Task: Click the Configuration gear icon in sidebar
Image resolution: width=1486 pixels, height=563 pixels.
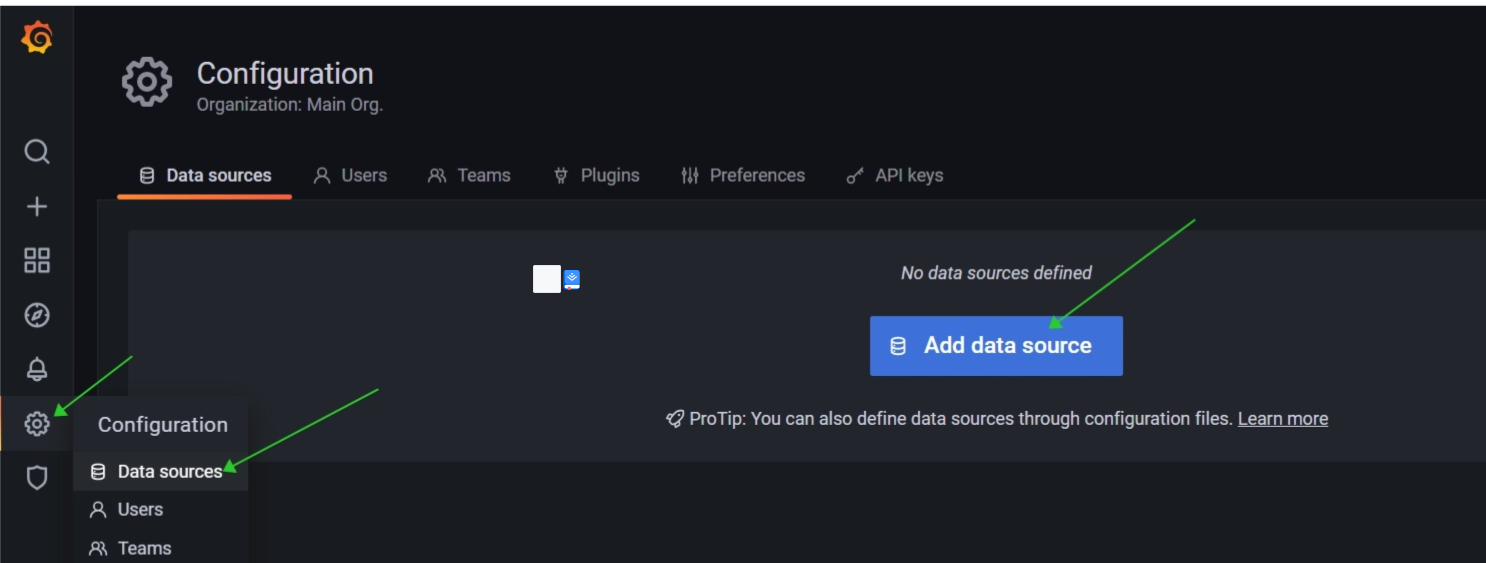Action: 37,424
